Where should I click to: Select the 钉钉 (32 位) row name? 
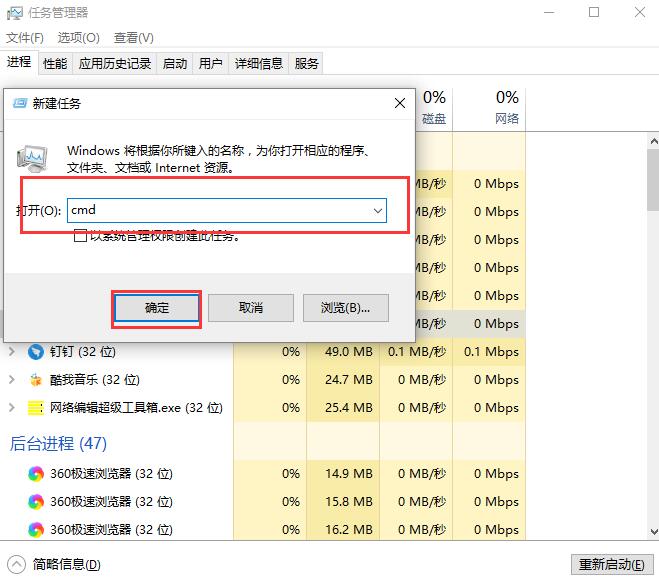[x=83, y=351]
